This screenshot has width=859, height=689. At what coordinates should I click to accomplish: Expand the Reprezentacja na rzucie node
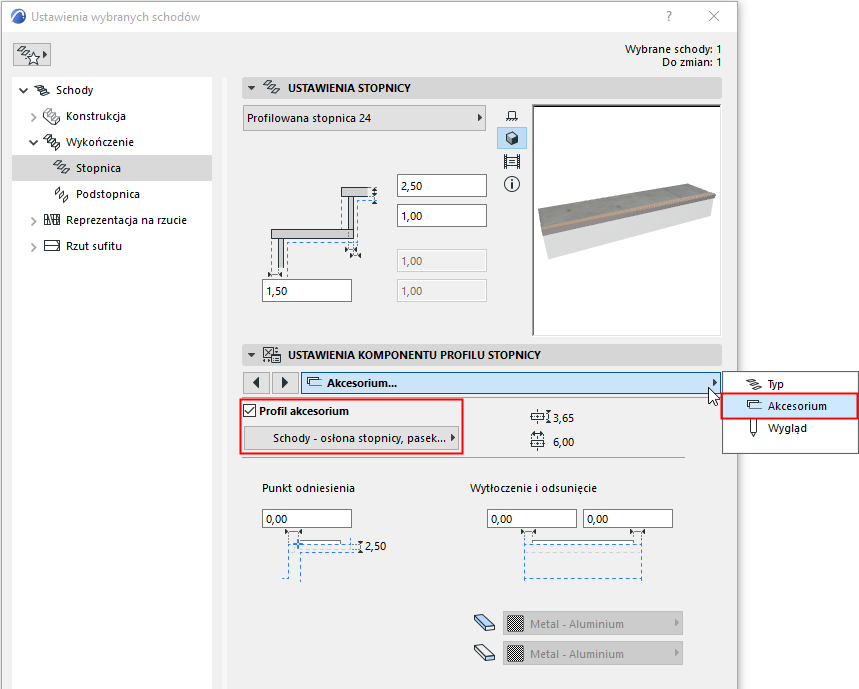33,221
